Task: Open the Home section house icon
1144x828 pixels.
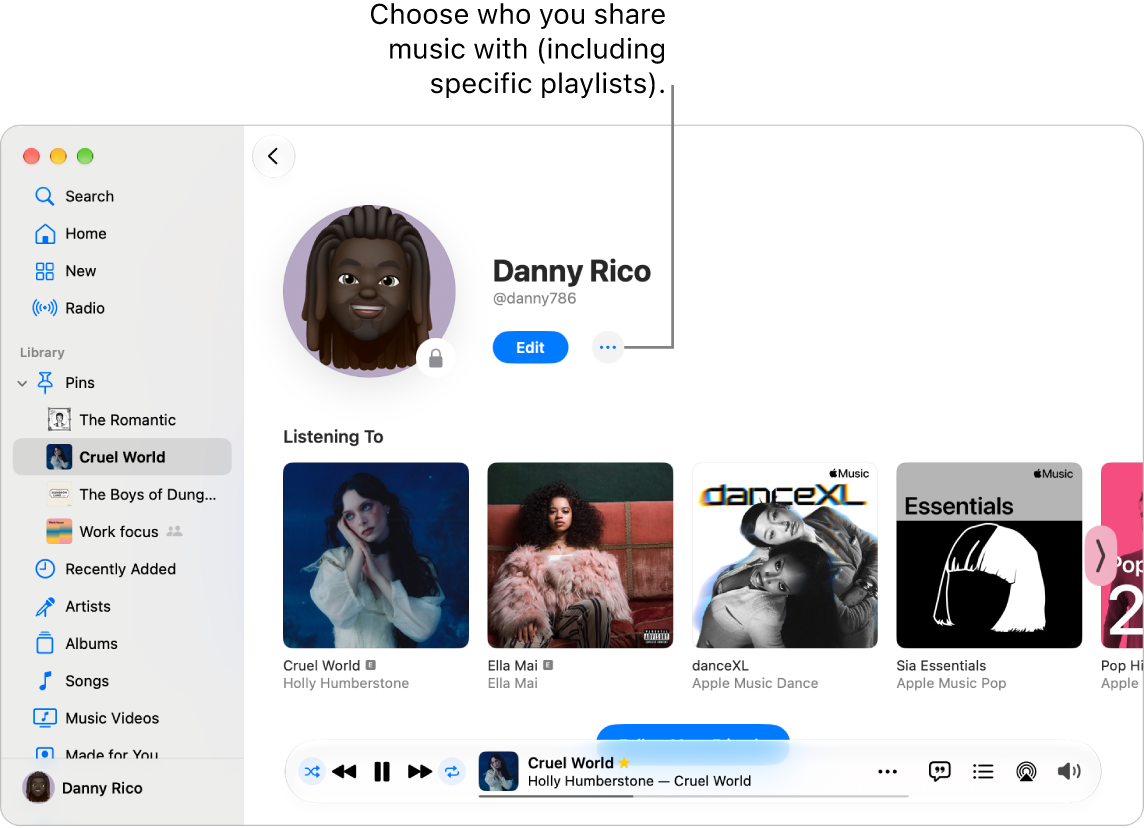Action: 45,233
